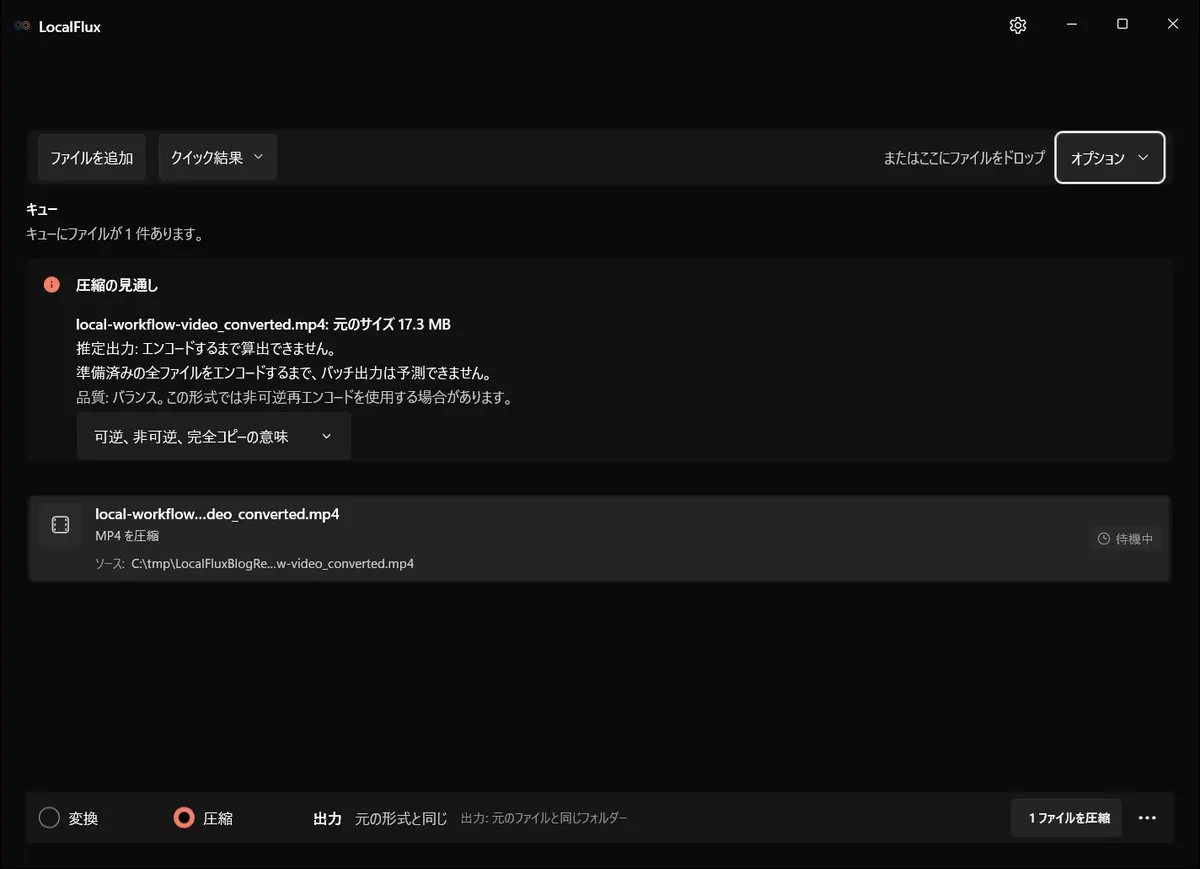Click the バッチ出力は予測できません line
The width and height of the screenshot is (1200, 869).
coord(283,373)
